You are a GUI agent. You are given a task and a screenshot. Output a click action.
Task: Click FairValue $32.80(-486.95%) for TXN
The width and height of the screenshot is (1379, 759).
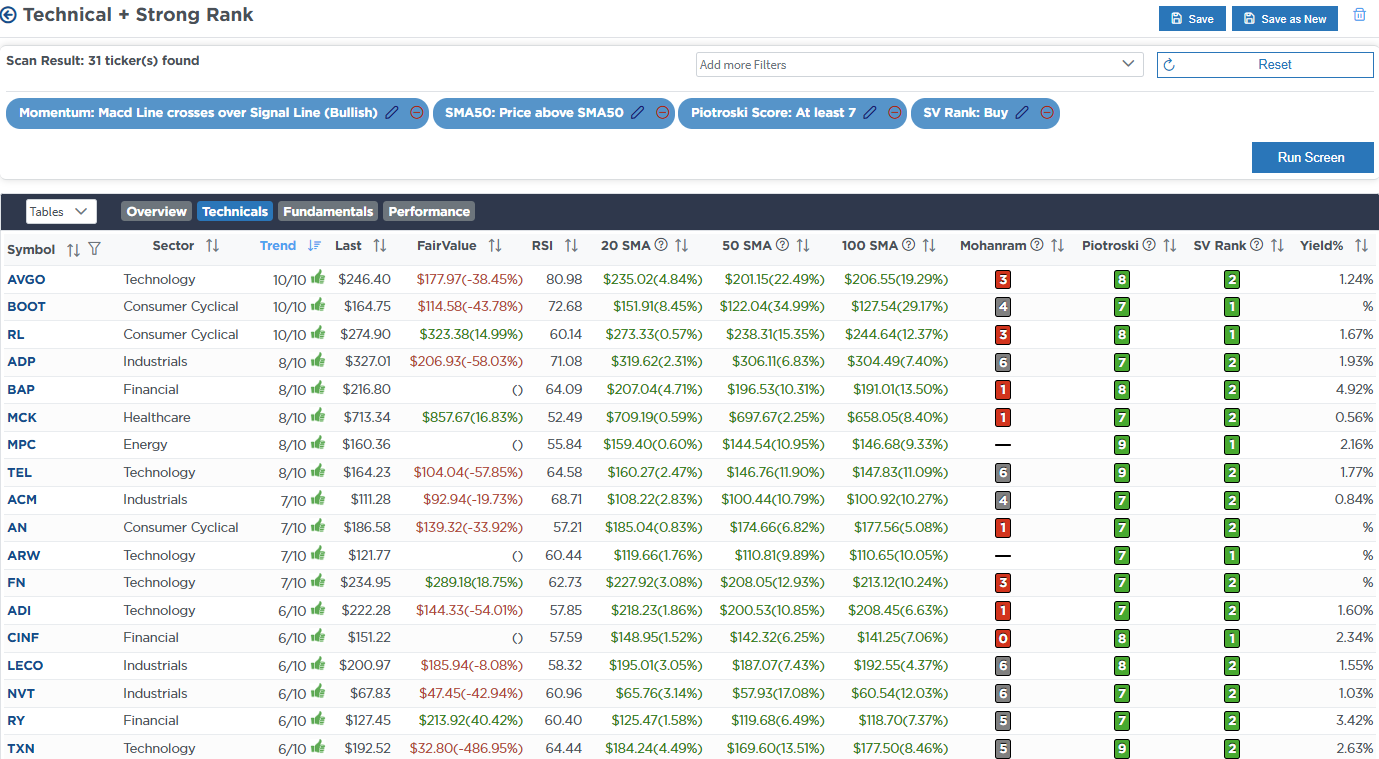pyautogui.click(x=467, y=748)
